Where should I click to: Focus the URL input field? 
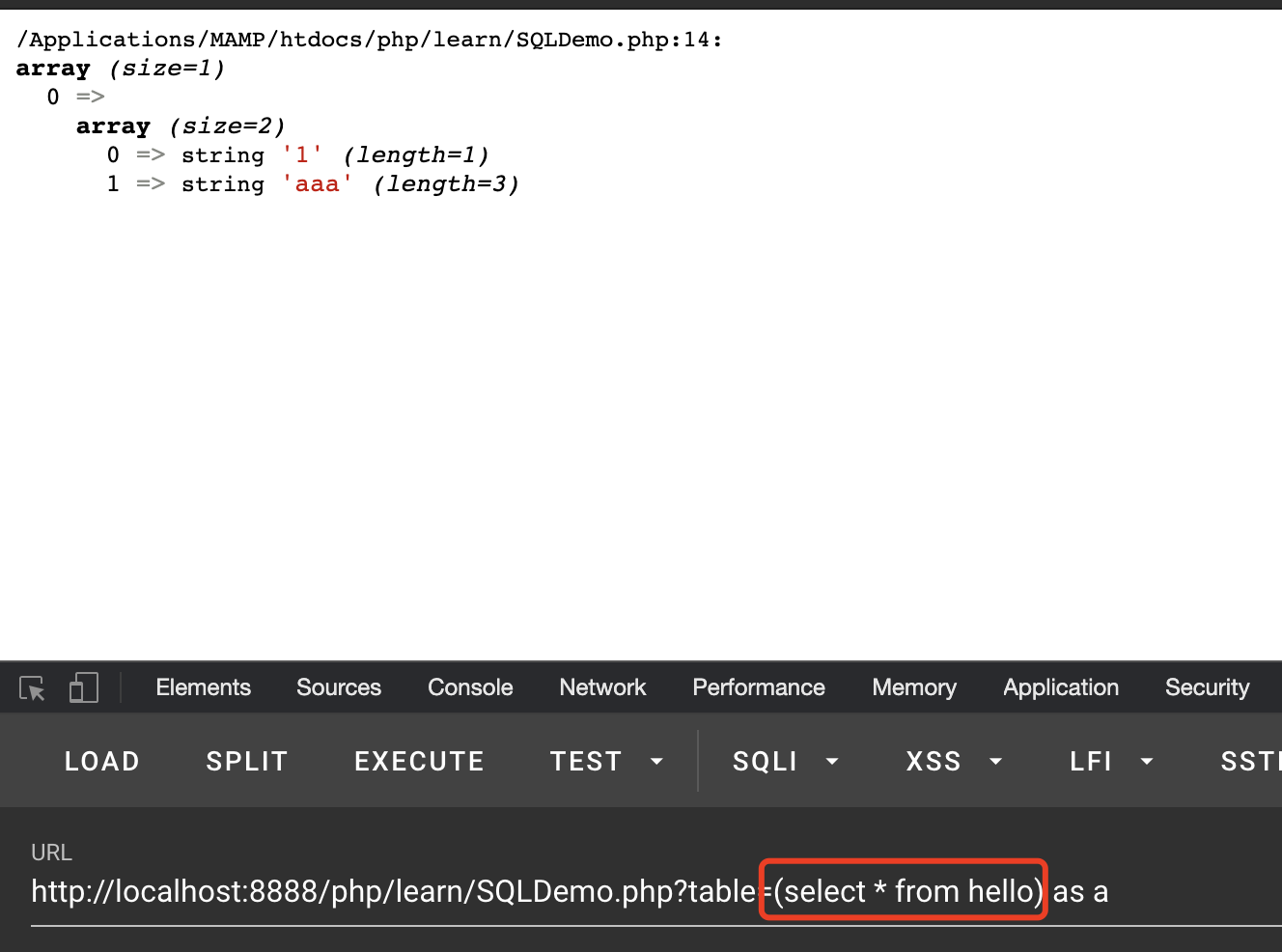[x=579, y=891]
